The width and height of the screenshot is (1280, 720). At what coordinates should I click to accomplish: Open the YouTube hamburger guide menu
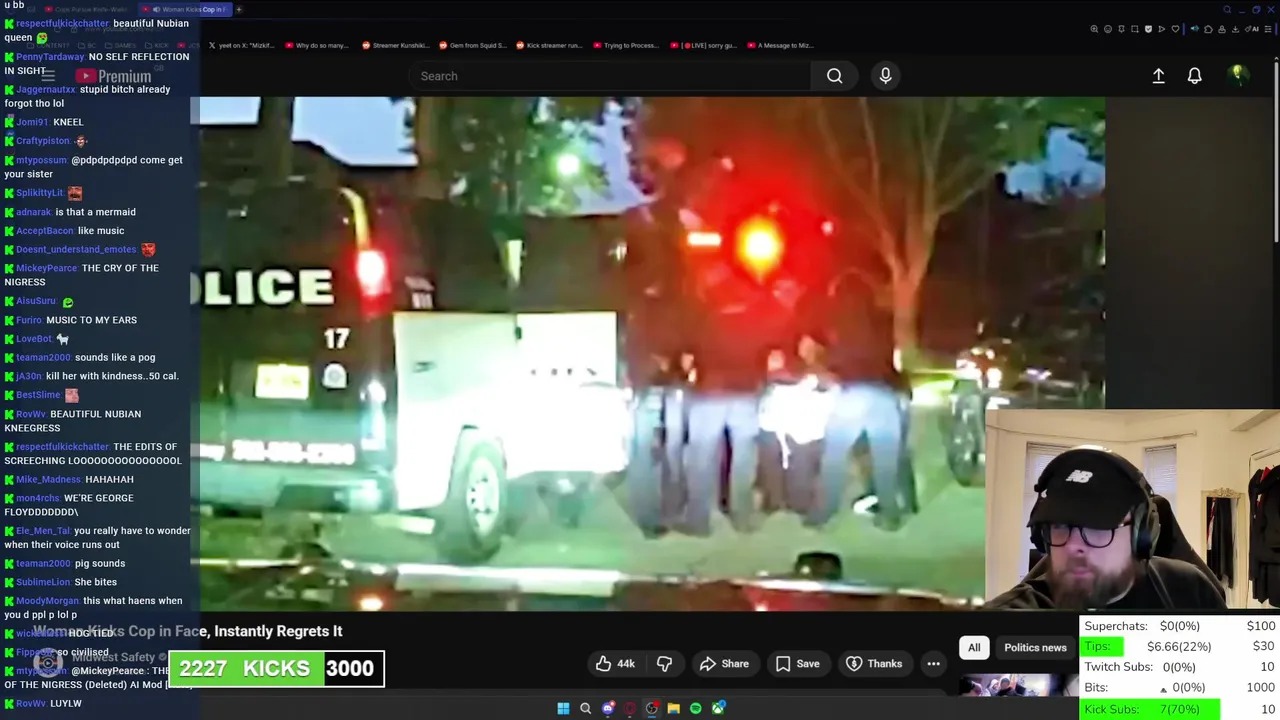tap(47, 76)
